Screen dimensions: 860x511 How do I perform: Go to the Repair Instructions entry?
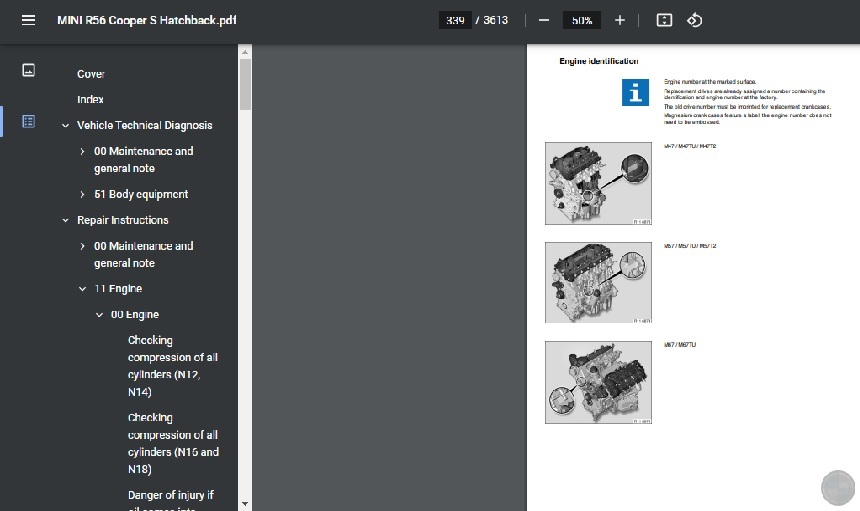pos(123,220)
